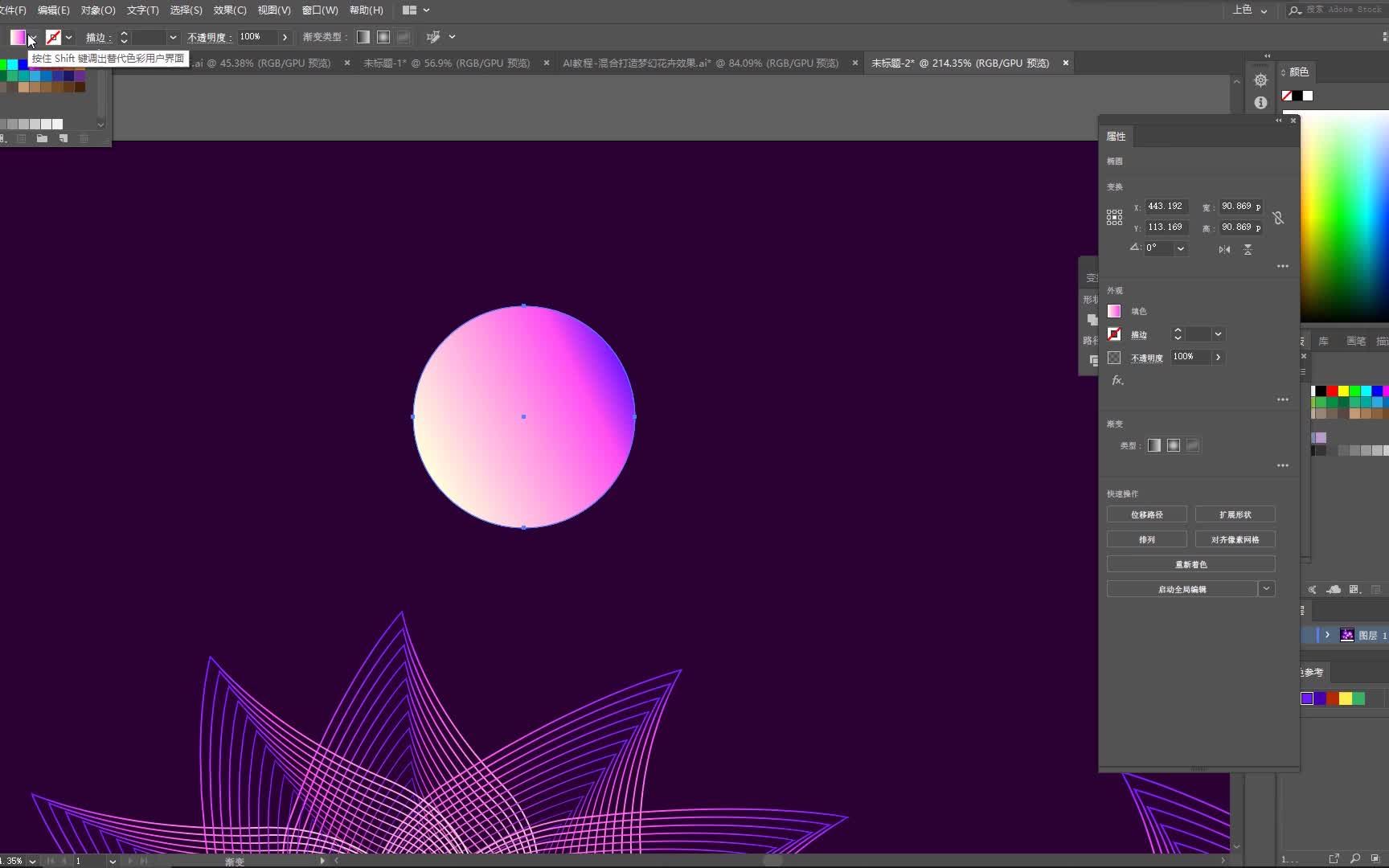This screenshot has height=868, width=1389.
Task: Switch to the AI教程 混合打造梦幻花卉效果.ai tab
Action: (x=700, y=63)
